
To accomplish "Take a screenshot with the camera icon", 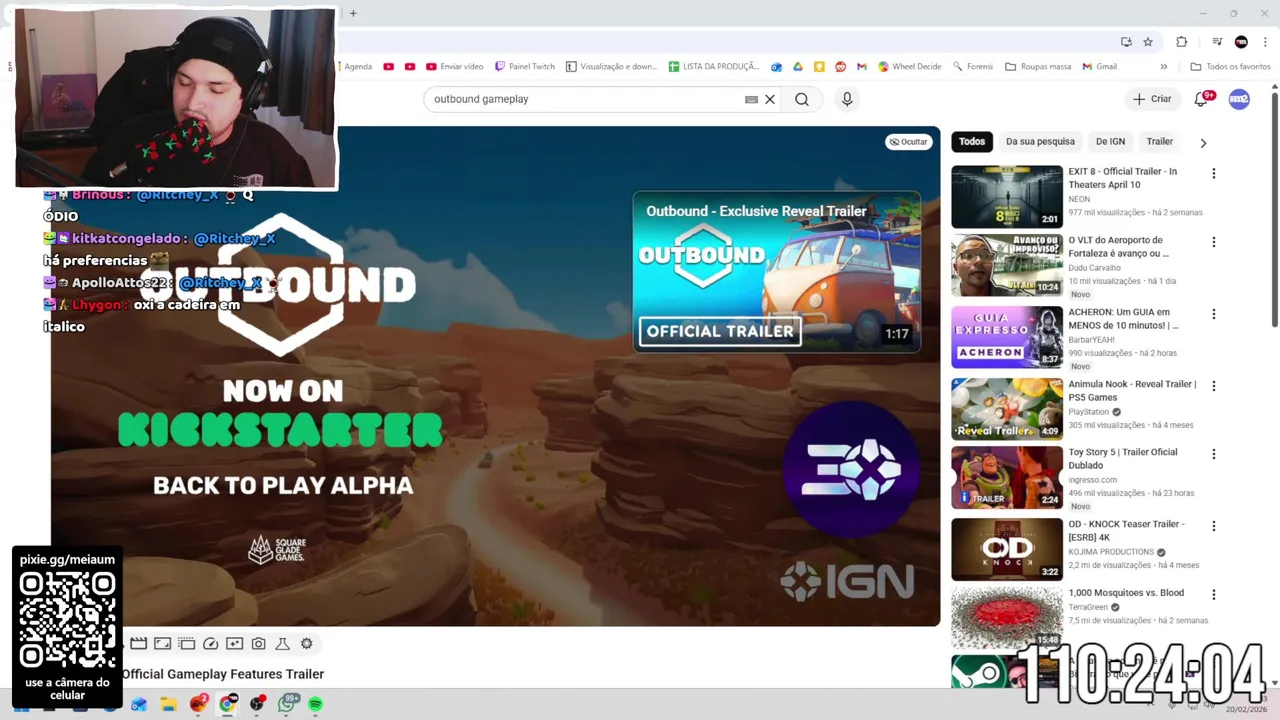I will pyautogui.click(x=259, y=644).
